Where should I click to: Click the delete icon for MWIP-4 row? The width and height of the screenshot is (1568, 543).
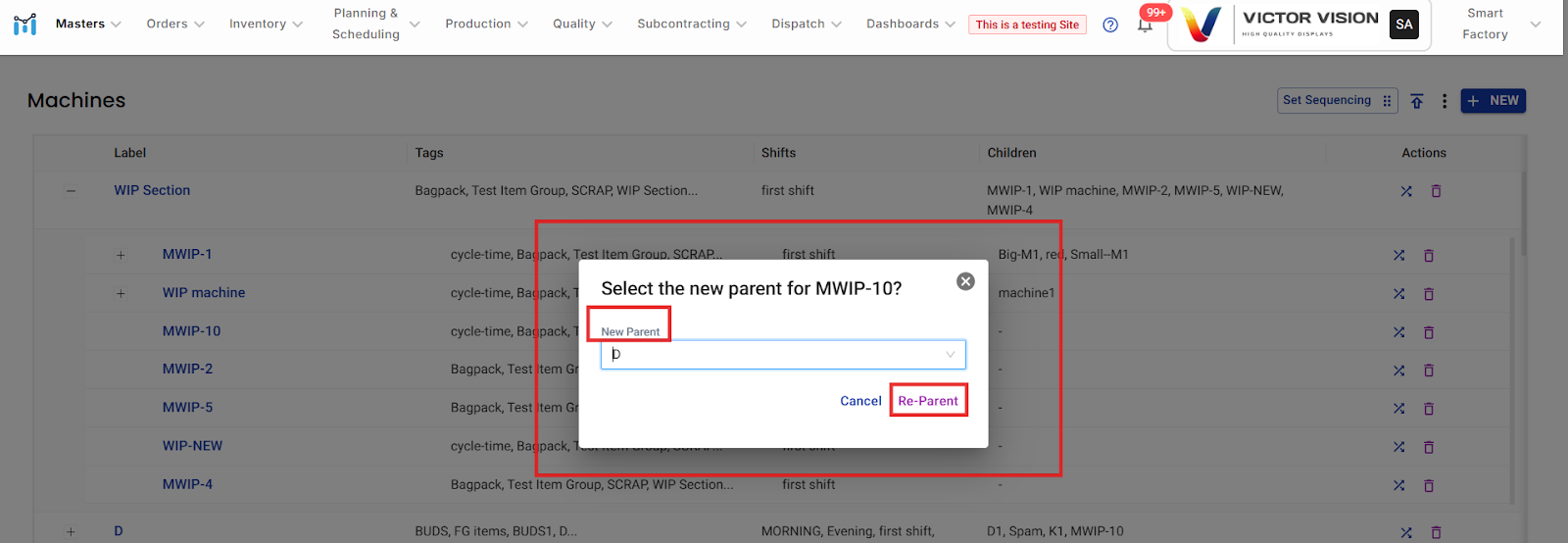[1429, 485]
